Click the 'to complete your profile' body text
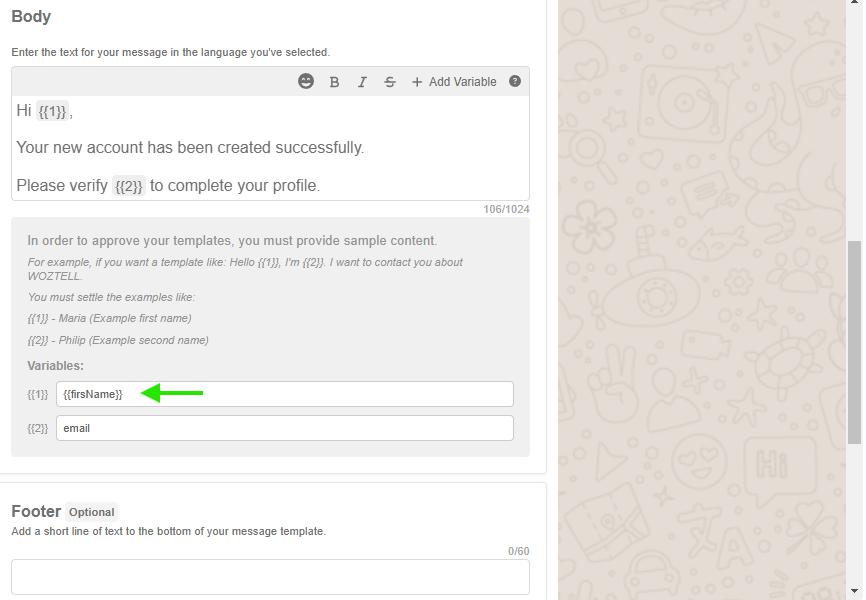The height and width of the screenshot is (600, 866). [x=235, y=186]
